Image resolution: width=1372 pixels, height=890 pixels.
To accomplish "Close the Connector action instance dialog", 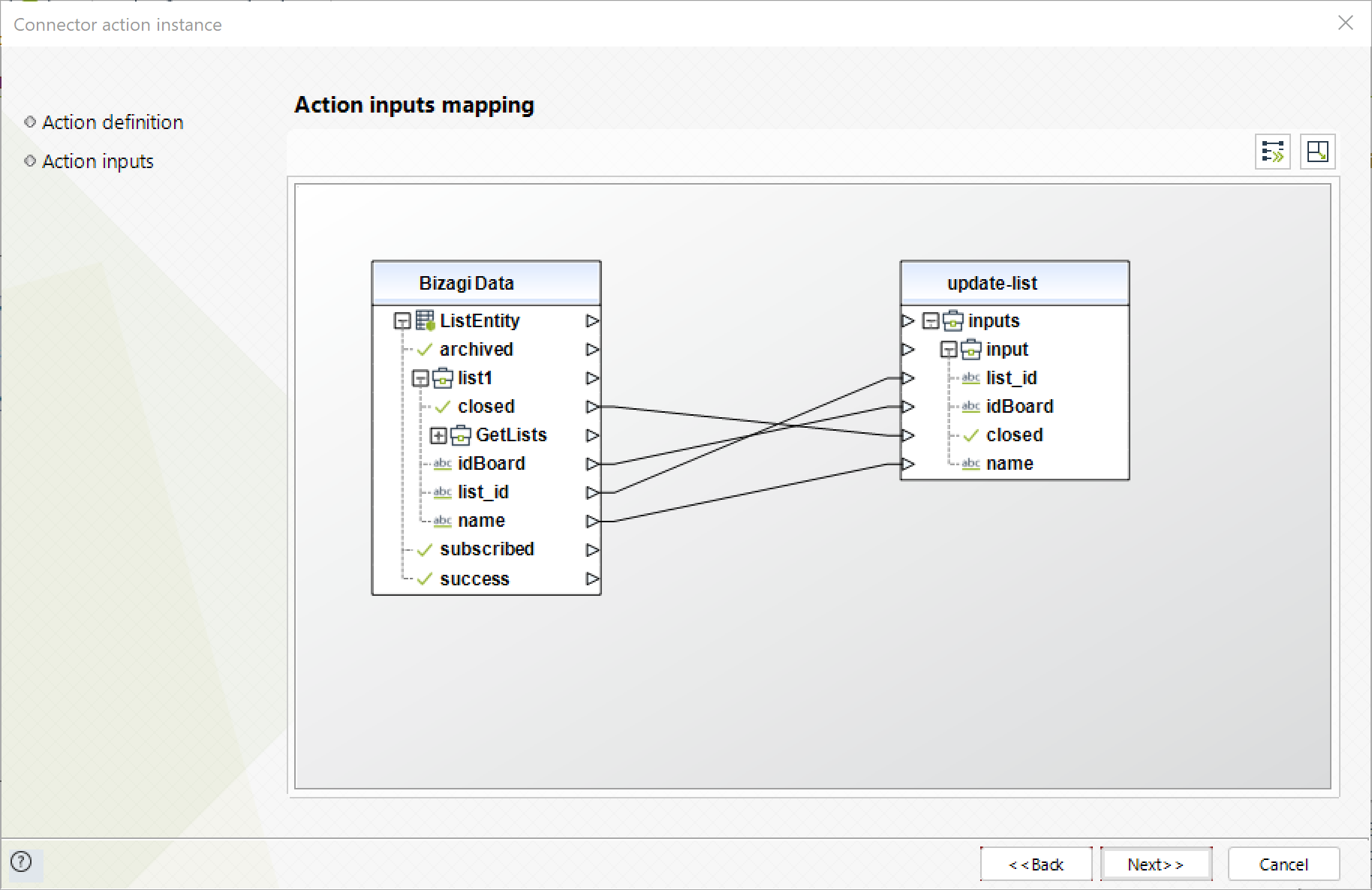I will (1346, 23).
